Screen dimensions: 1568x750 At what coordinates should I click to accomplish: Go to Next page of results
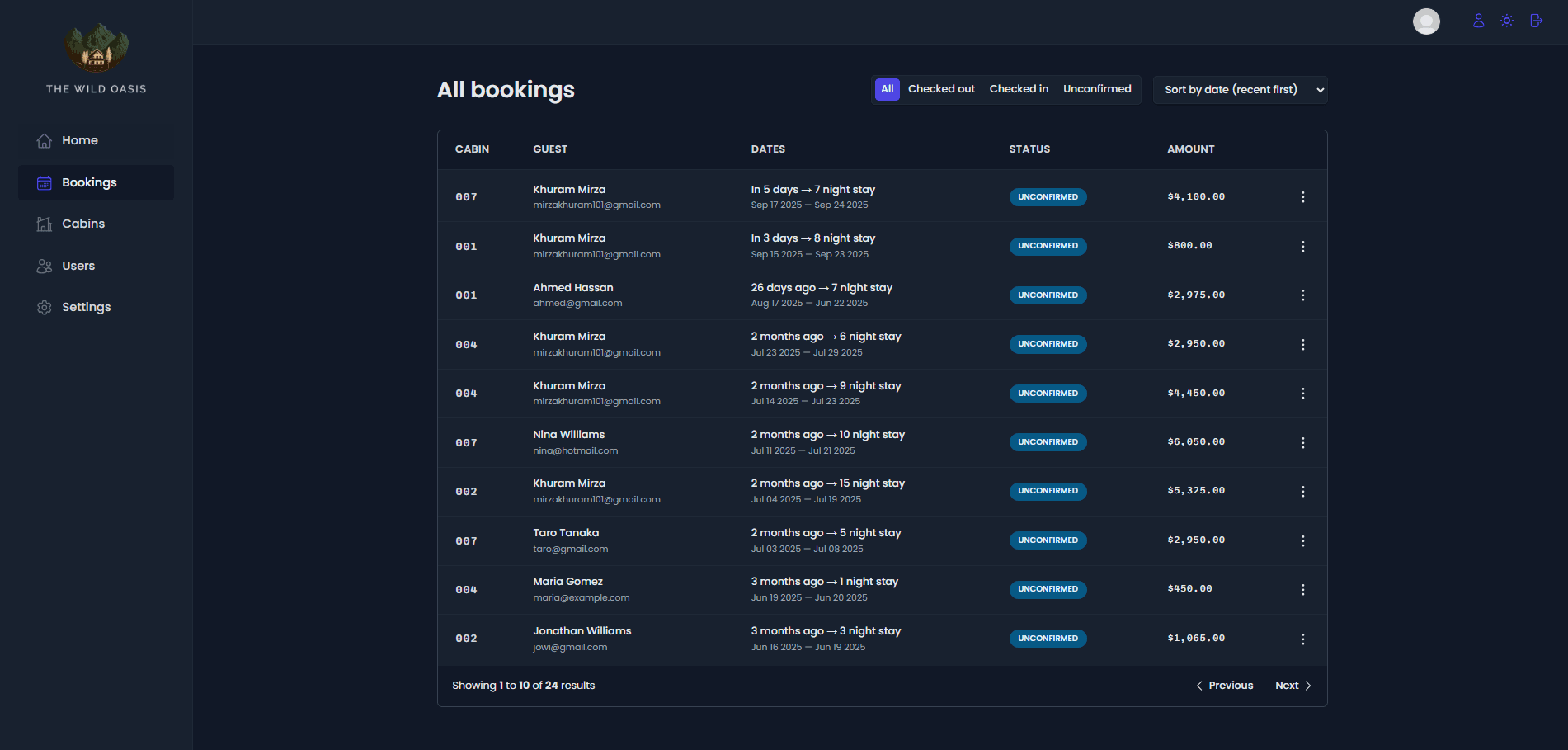(x=1293, y=686)
